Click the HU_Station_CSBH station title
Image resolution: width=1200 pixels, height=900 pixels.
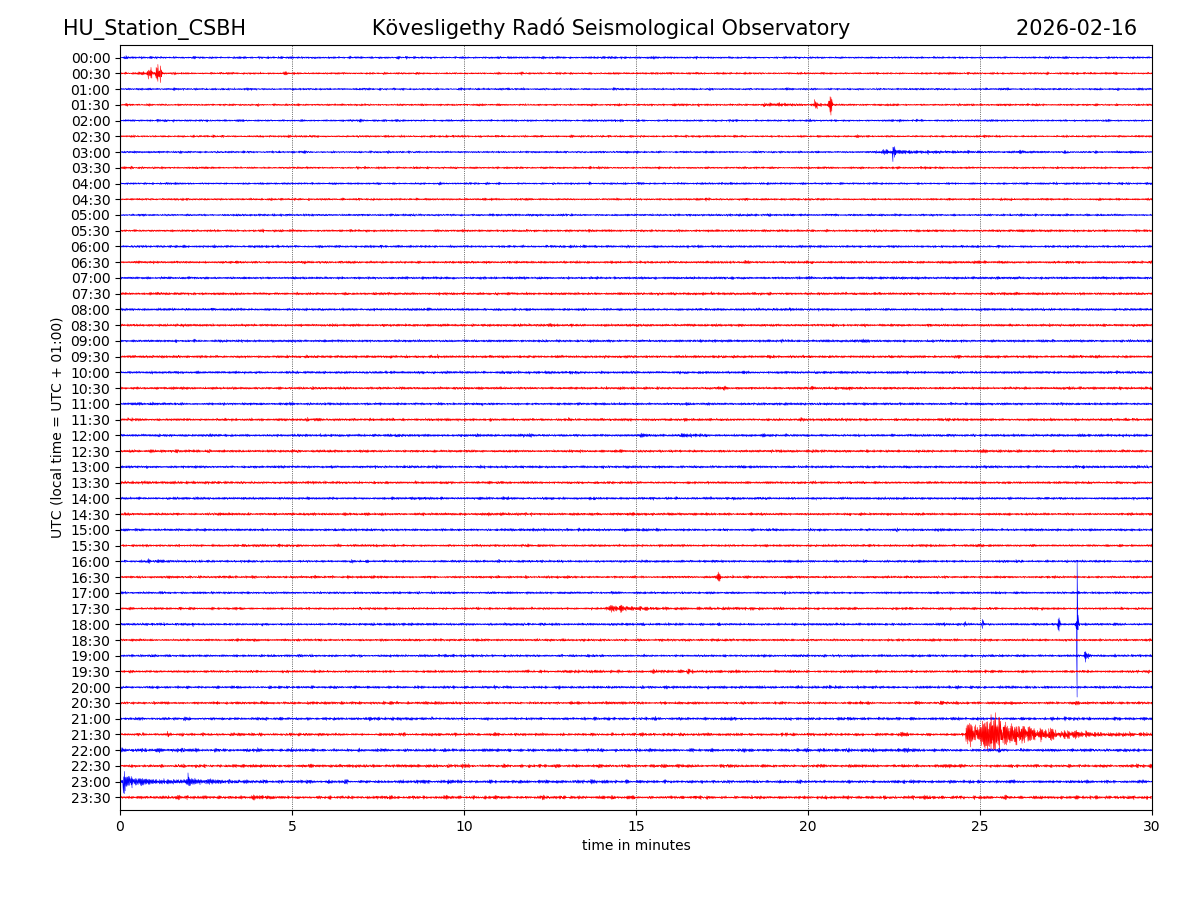coord(154,28)
